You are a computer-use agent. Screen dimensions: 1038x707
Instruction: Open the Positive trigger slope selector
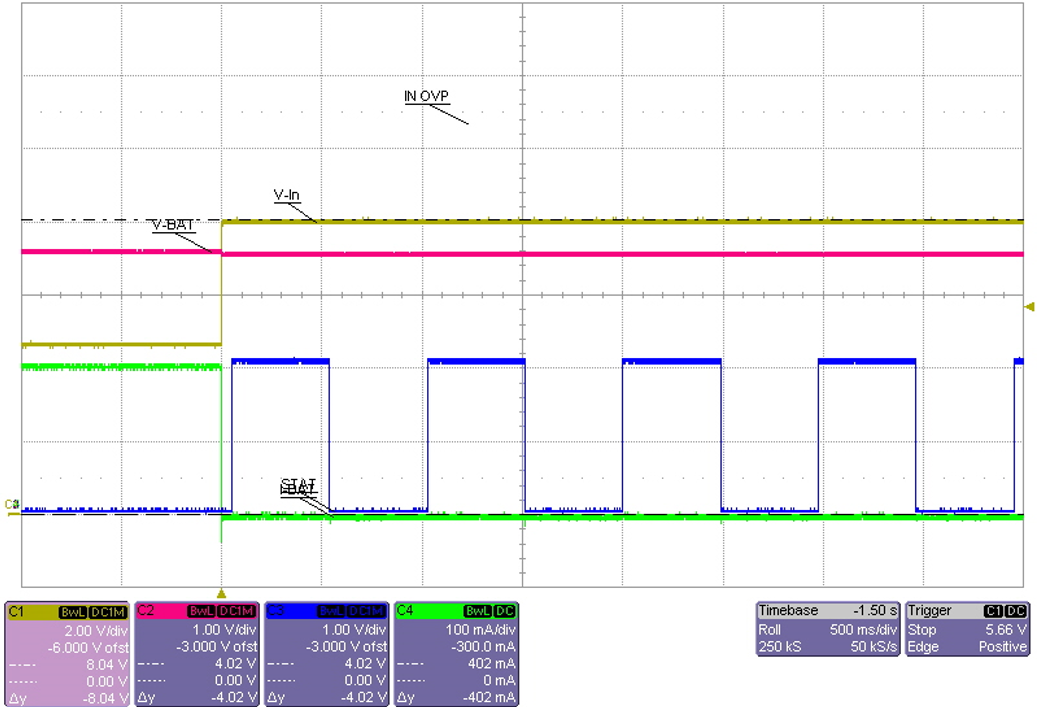pyautogui.click(x=1002, y=647)
